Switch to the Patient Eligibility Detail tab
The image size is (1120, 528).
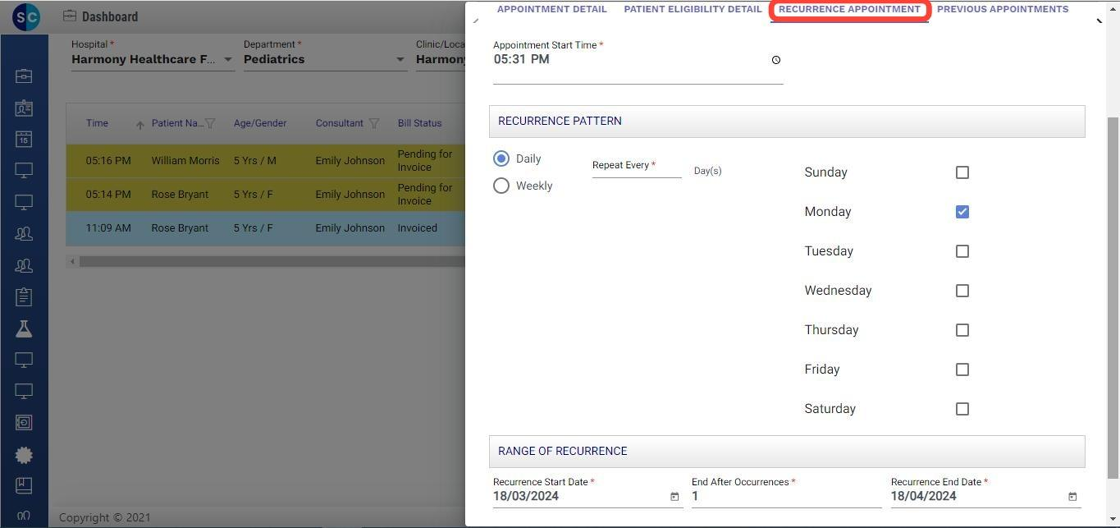pos(693,9)
